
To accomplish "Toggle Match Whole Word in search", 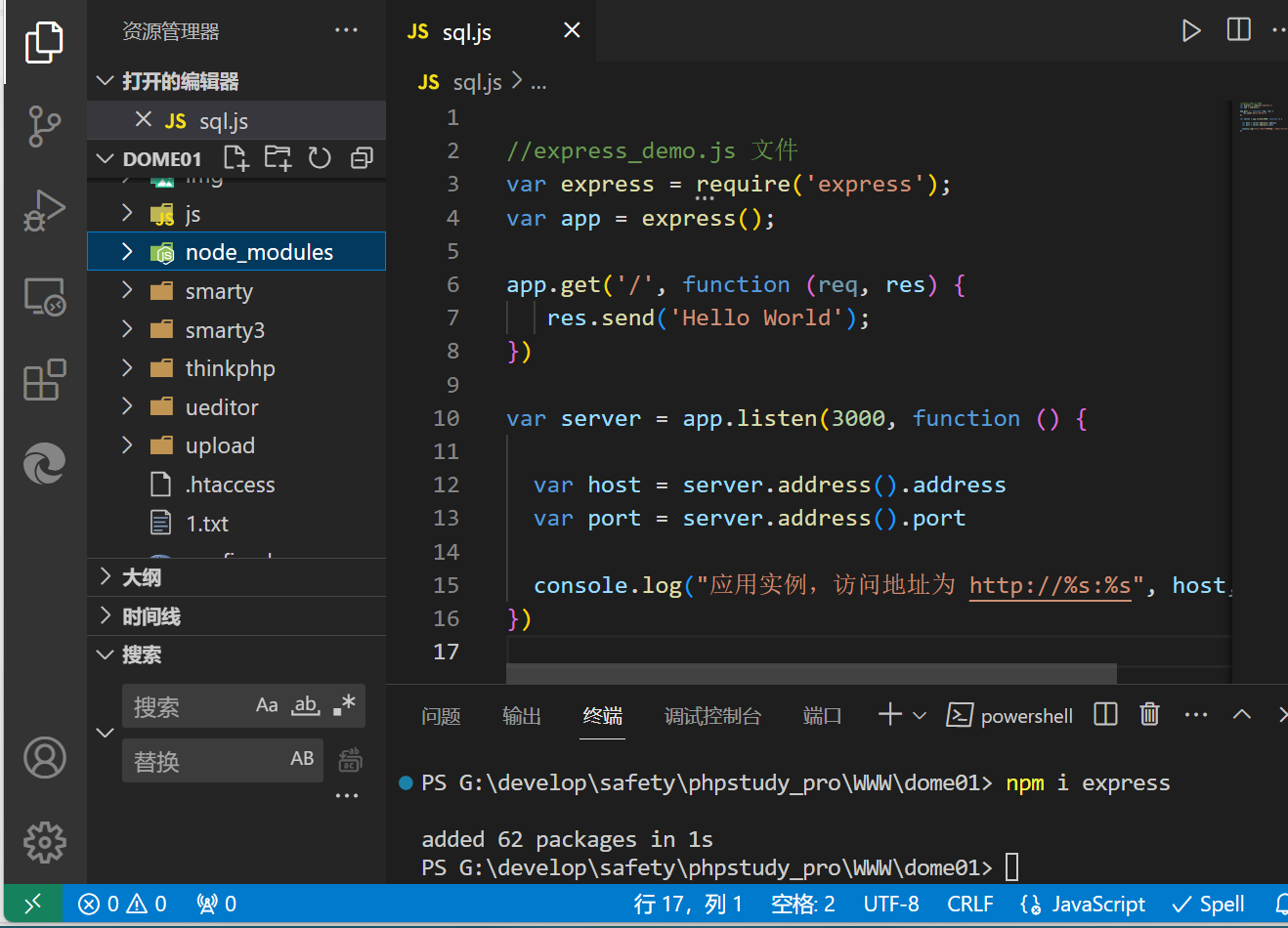I will pyautogui.click(x=306, y=705).
